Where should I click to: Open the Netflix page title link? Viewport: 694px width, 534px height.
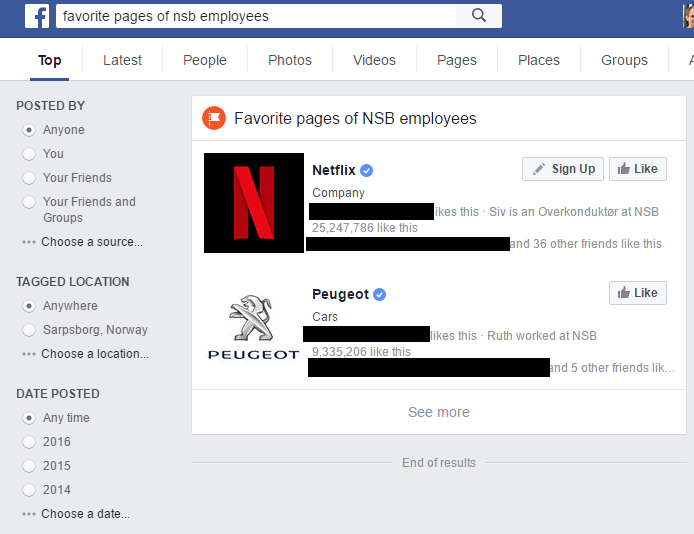[334, 170]
